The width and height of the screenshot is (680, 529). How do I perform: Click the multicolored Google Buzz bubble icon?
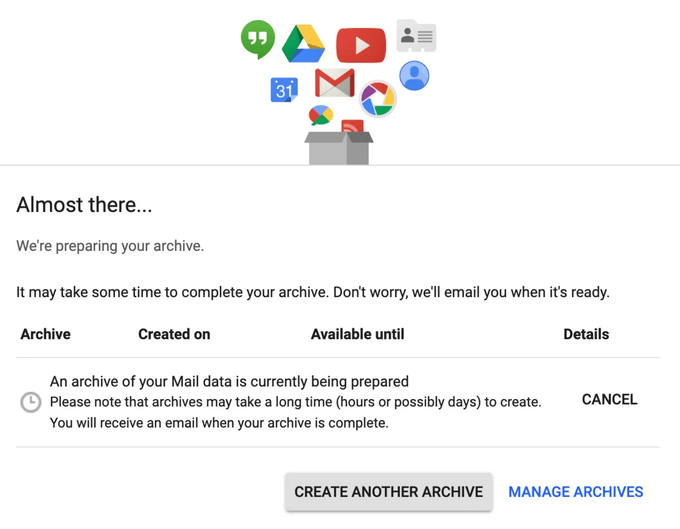[321, 115]
